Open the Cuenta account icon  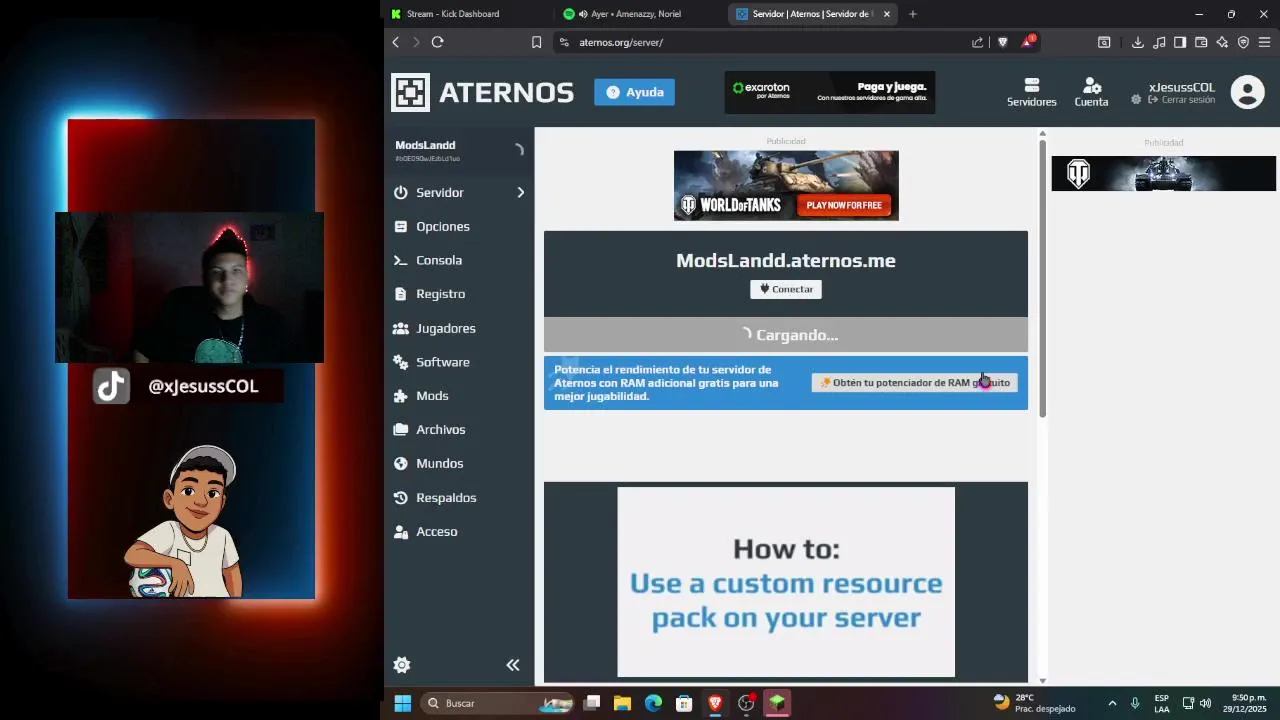(x=1091, y=93)
